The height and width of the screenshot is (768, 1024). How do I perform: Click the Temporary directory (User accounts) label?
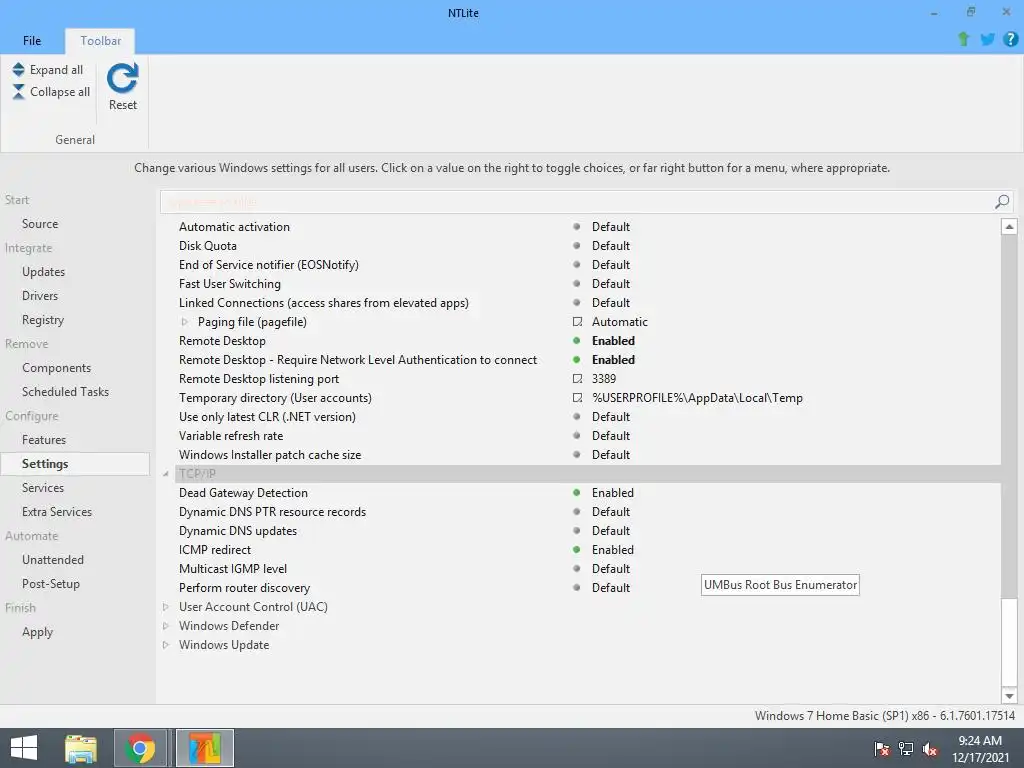tap(275, 398)
